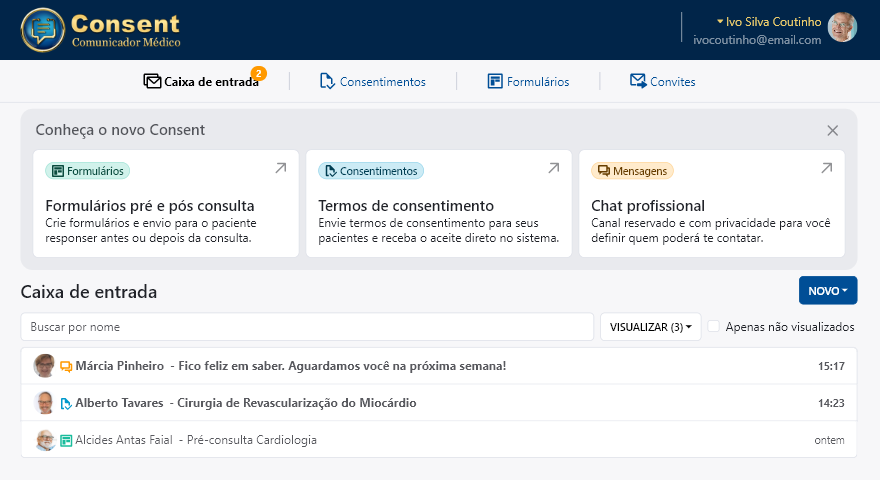
Task: Click the Consent speech-bubble logo icon
Action: pos(41,30)
